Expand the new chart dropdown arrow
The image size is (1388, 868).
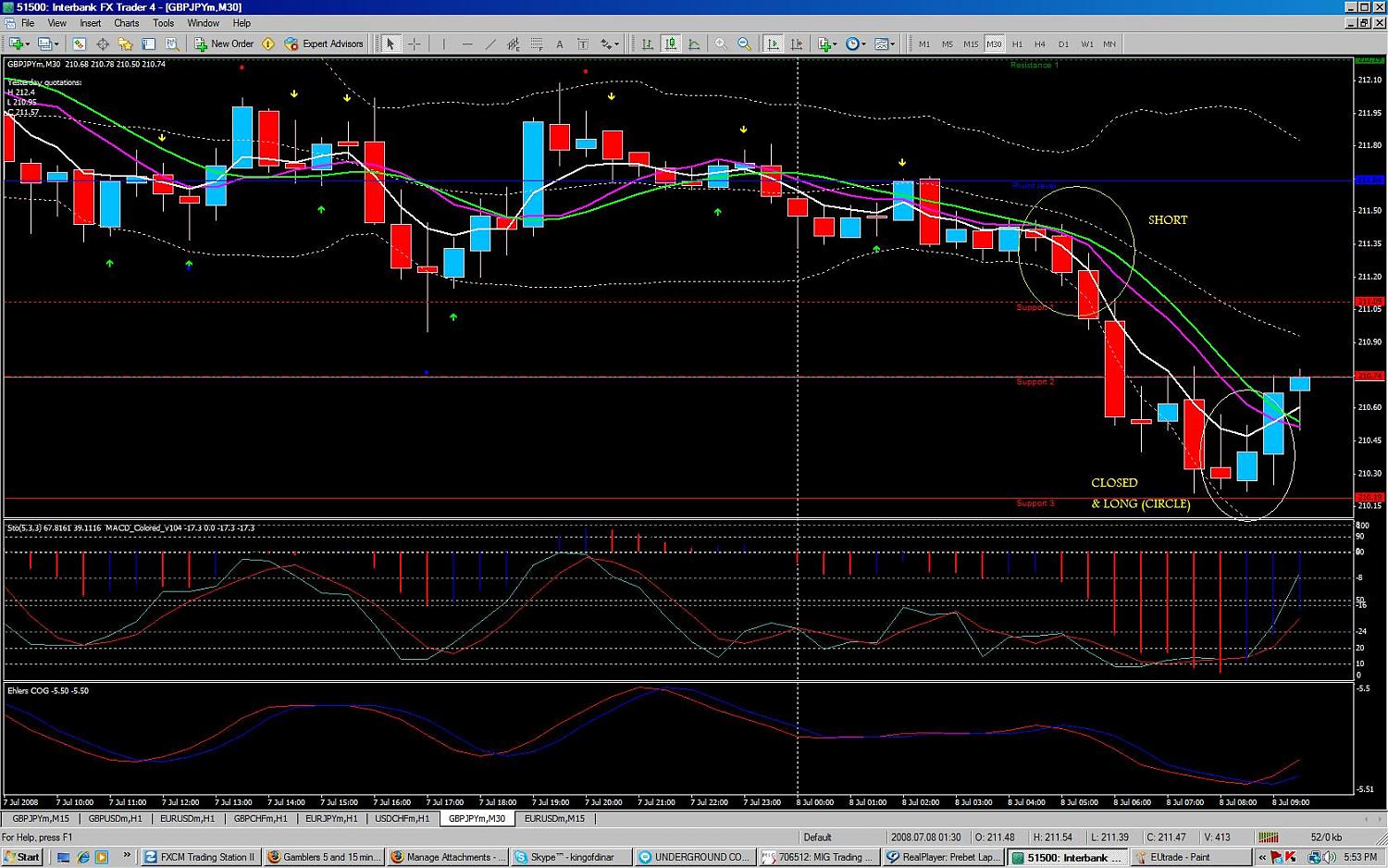coord(30,43)
